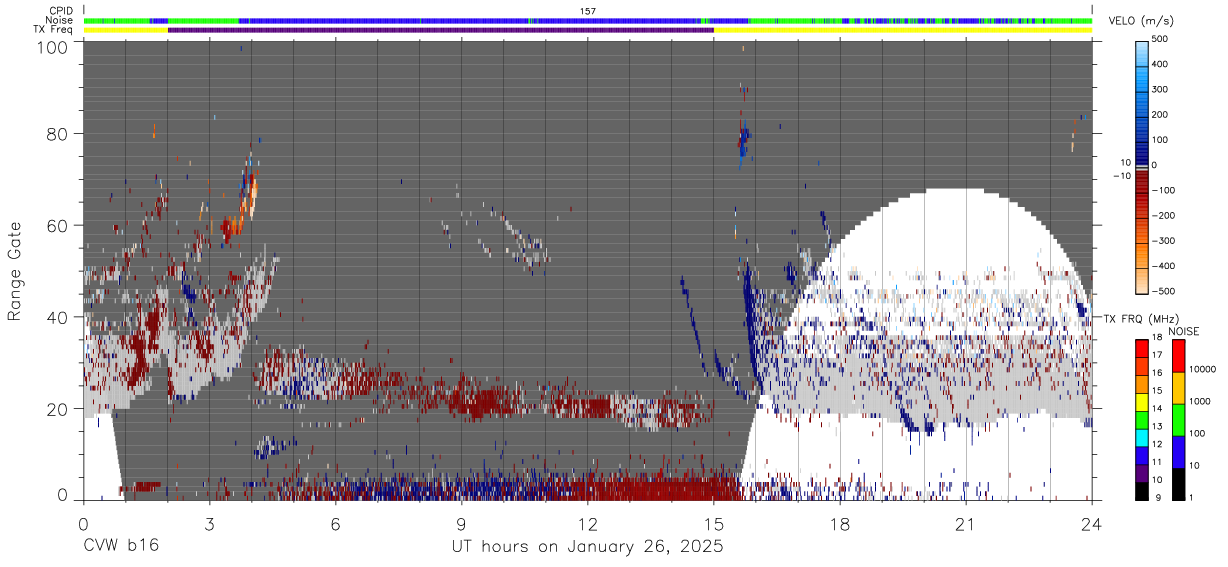Image resolution: width=1228 pixels, height=567 pixels.
Task: Click the hour 12 tick on time axis
Action: pos(588,523)
